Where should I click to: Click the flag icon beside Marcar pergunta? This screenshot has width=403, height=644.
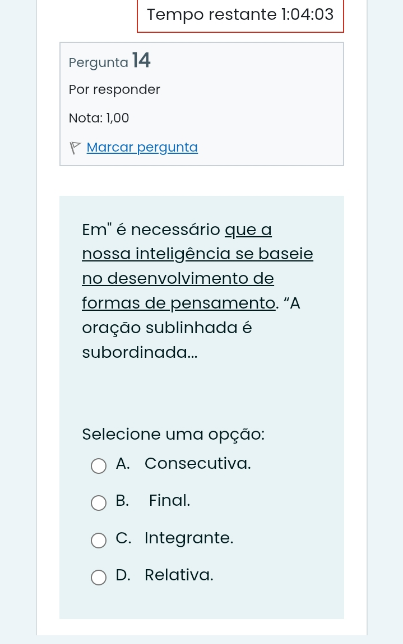point(75,148)
